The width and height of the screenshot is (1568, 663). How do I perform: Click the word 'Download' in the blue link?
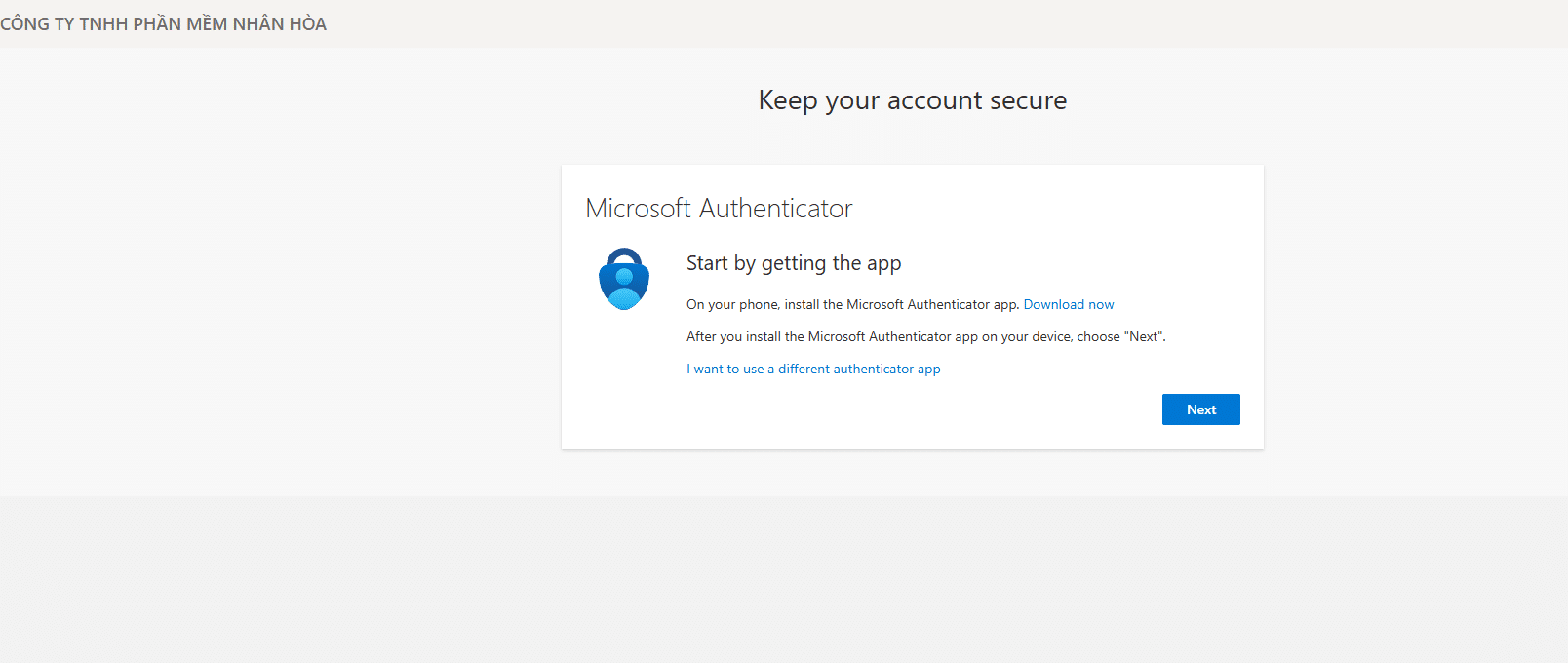point(1053,304)
